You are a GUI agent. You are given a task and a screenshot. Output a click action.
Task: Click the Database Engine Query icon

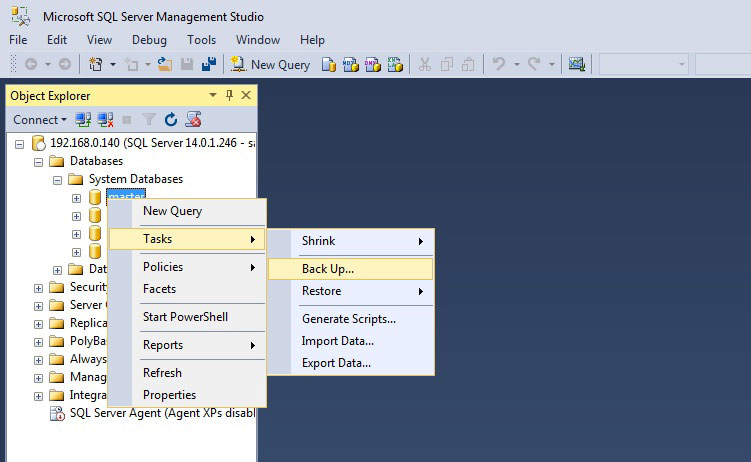pyautogui.click(x=329, y=64)
